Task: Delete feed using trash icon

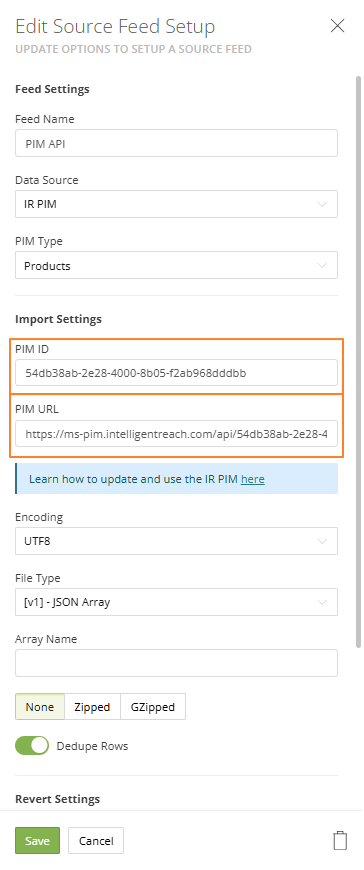Action: coord(340,840)
